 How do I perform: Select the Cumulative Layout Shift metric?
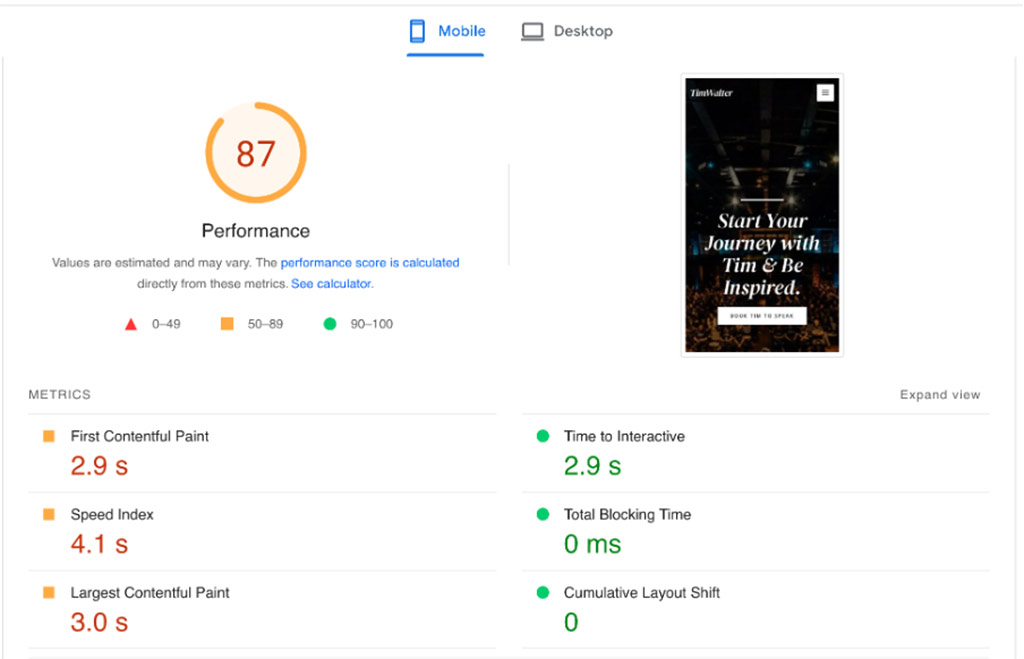click(641, 593)
